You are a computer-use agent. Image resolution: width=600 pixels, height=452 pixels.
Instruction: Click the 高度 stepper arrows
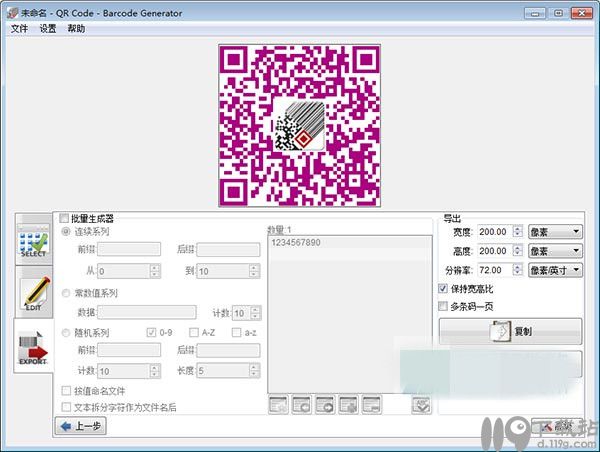click(x=517, y=251)
